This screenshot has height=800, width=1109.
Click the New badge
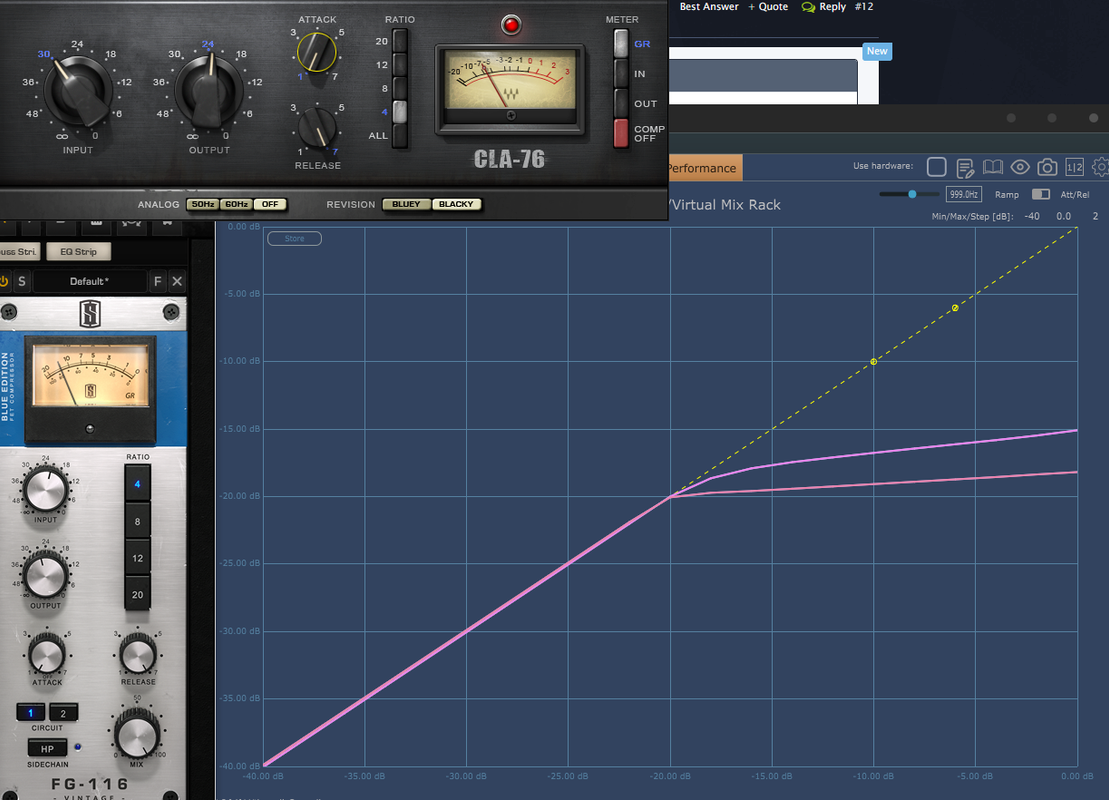877,51
